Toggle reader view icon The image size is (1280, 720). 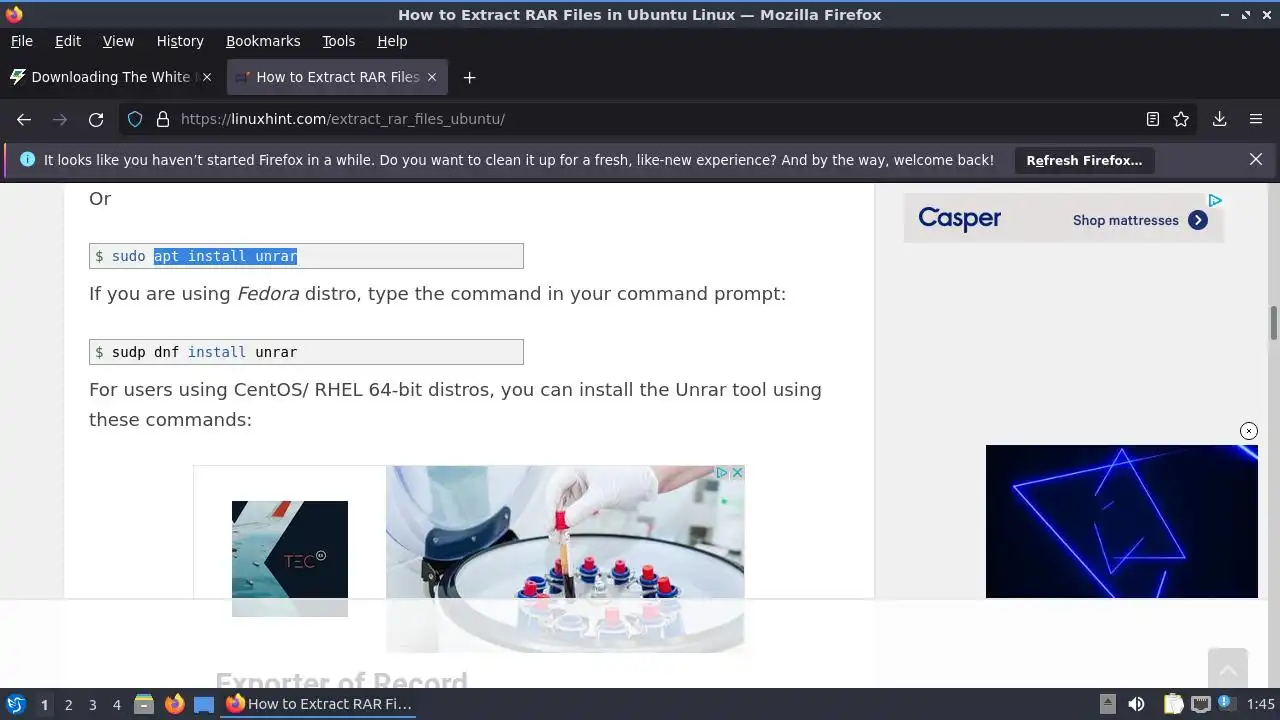point(1153,119)
